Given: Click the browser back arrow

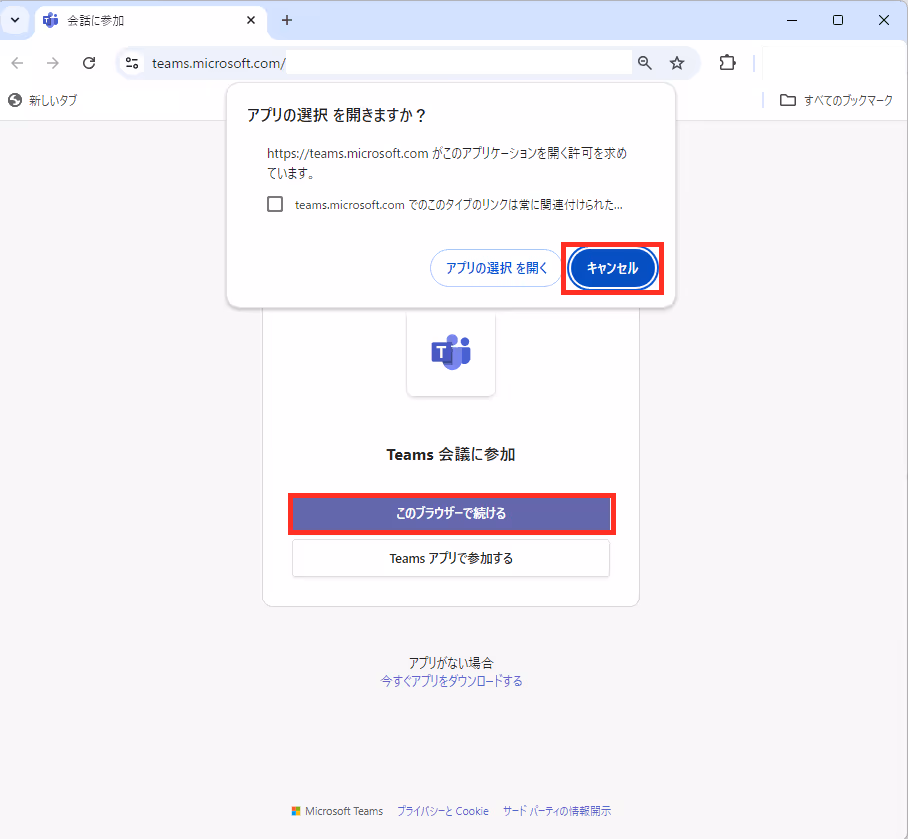Looking at the screenshot, I should pyautogui.click(x=17, y=63).
